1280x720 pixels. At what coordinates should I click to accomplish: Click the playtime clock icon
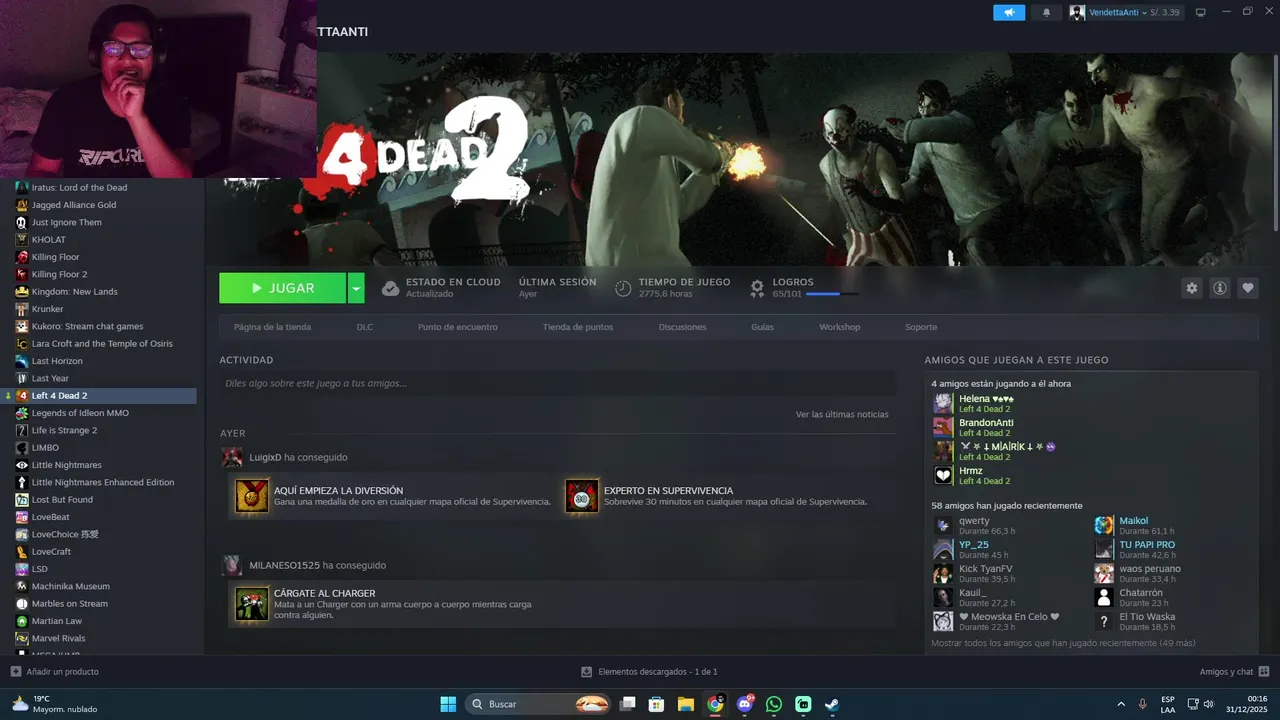coord(623,288)
